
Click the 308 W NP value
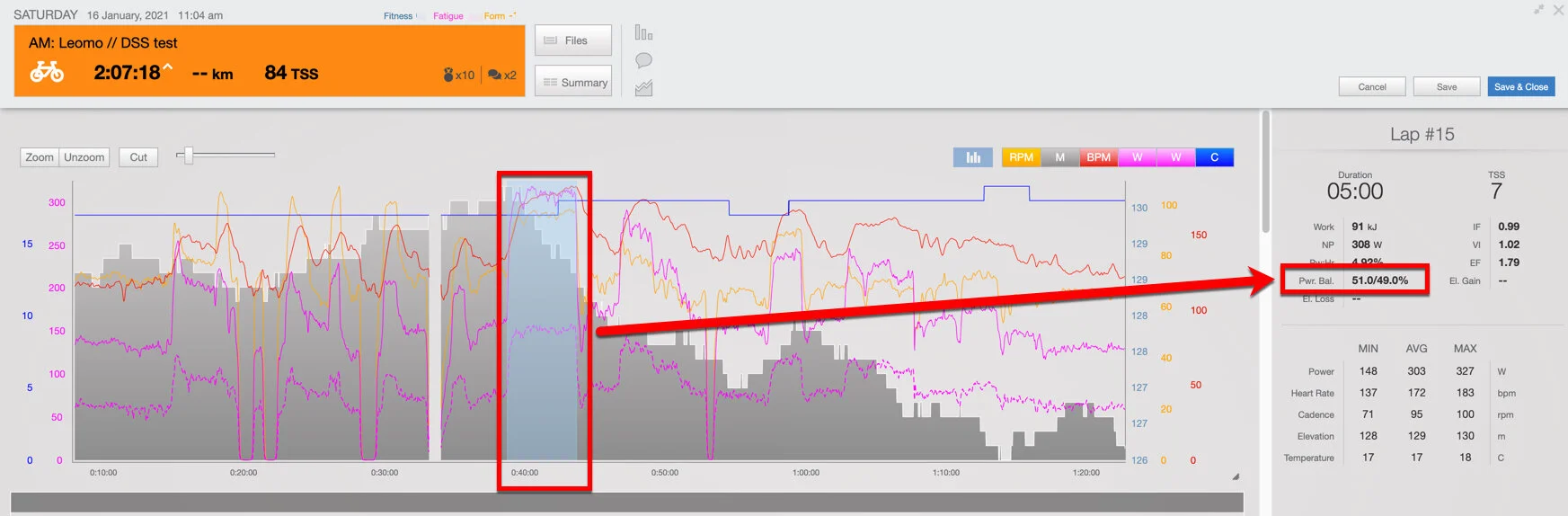[x=1367, y=245]
